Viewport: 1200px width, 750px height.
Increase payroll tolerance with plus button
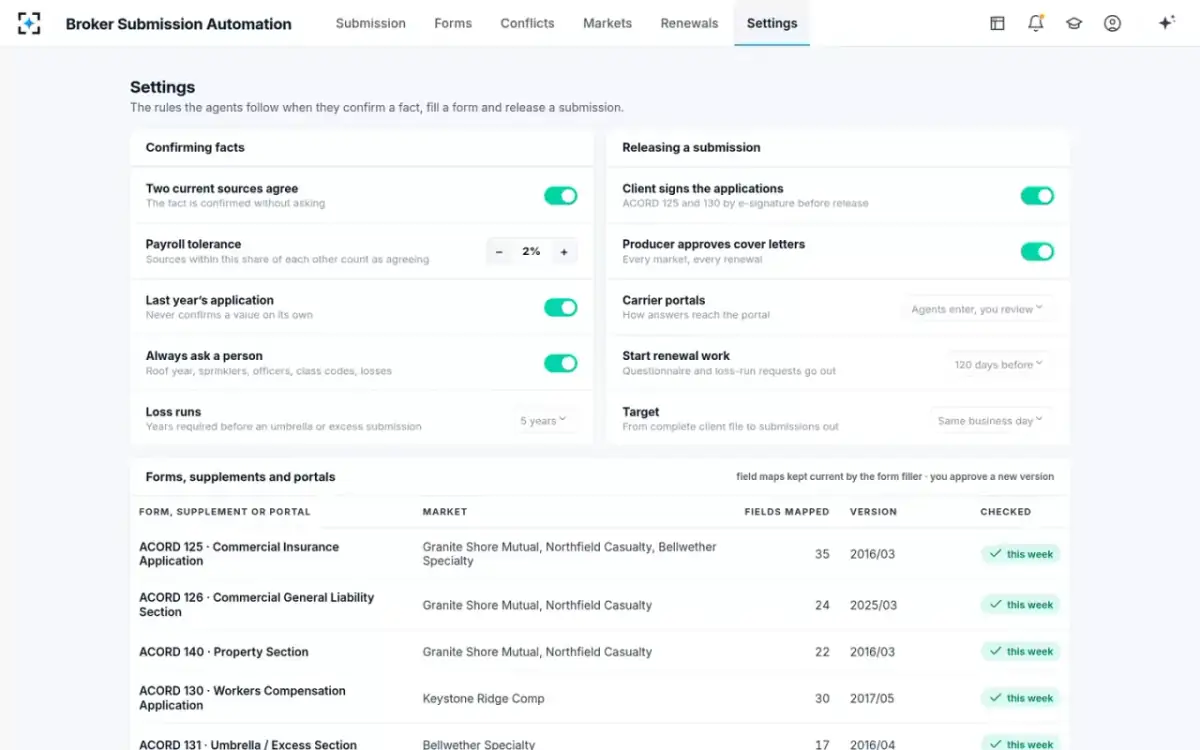[564, 252]
